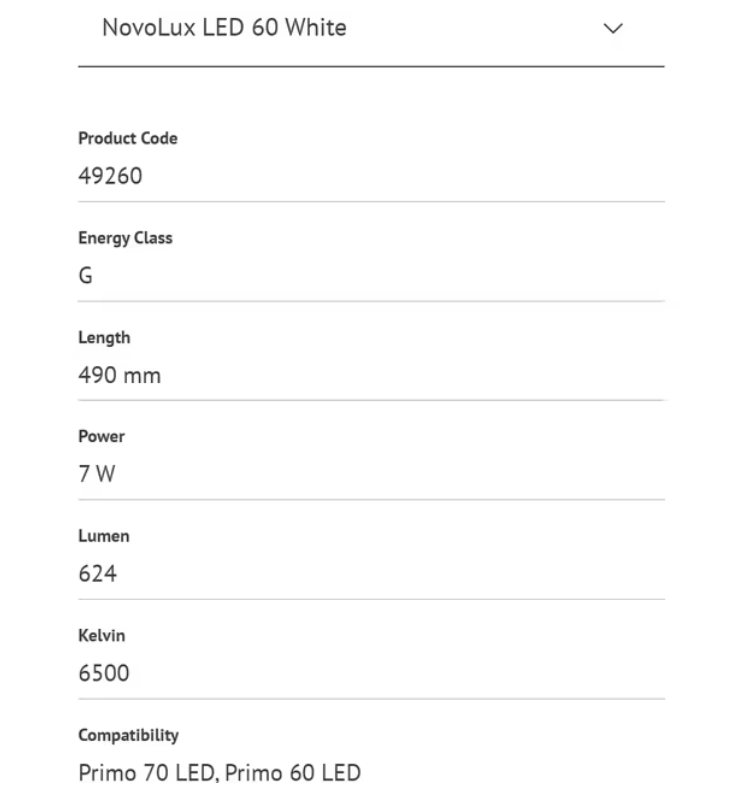This screenshot has height=802, width=752.
Task: Select the 7 W power value
Action: (x=97, y=474)
